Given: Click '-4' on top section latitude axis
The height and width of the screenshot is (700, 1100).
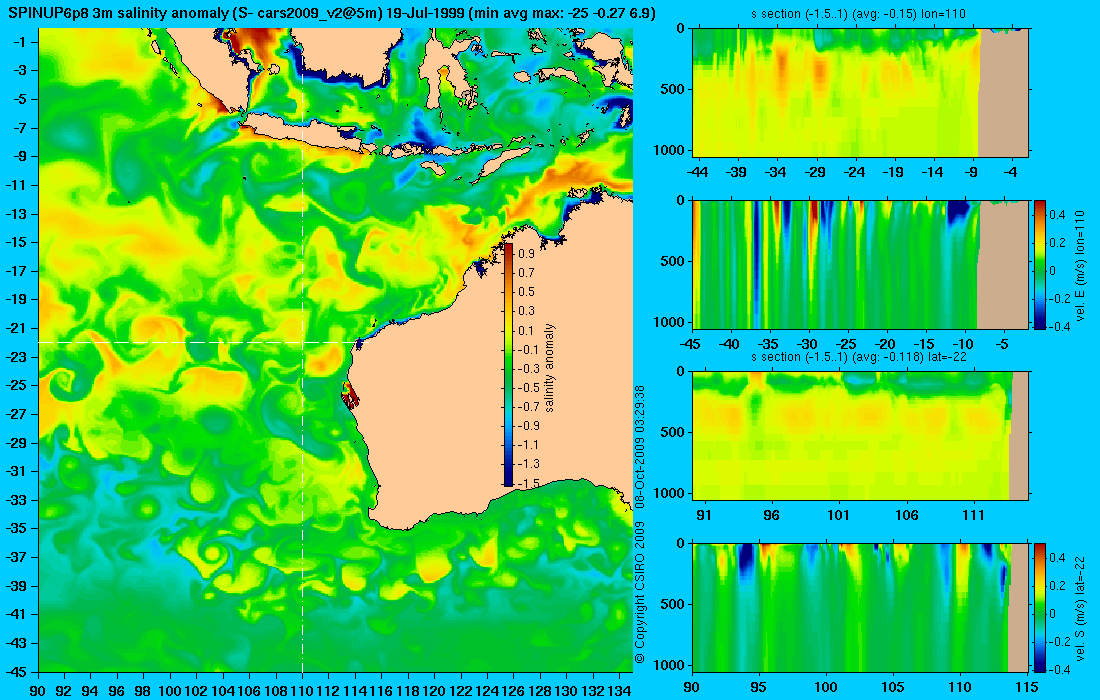Looking at the screenshot, I should point(1011,173).
